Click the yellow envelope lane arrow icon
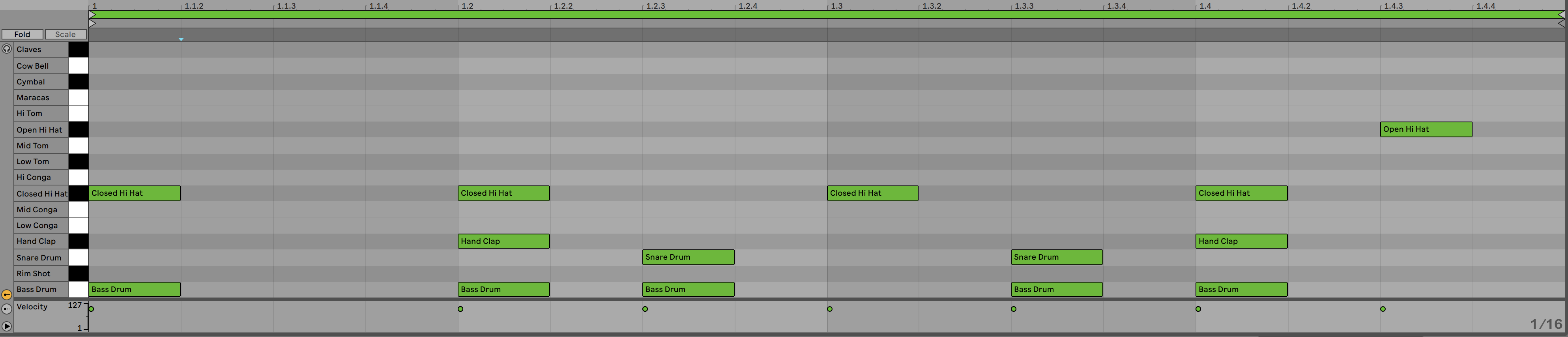 click(x=7, y=294)
